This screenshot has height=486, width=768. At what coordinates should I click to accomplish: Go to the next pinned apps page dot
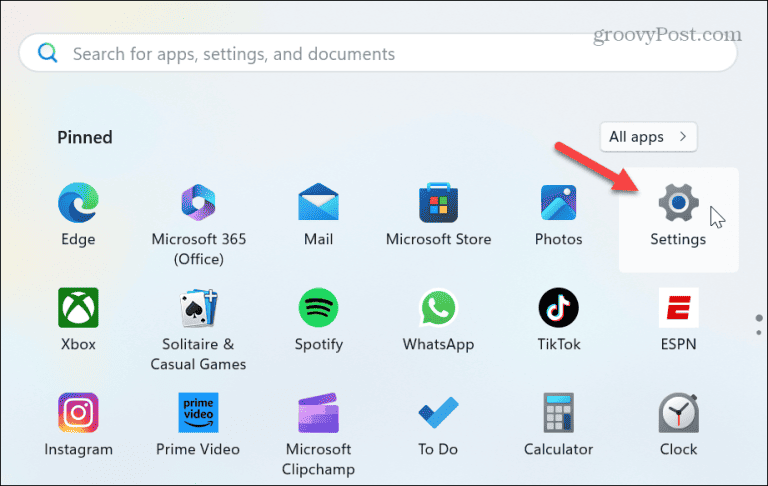(759, 333)
